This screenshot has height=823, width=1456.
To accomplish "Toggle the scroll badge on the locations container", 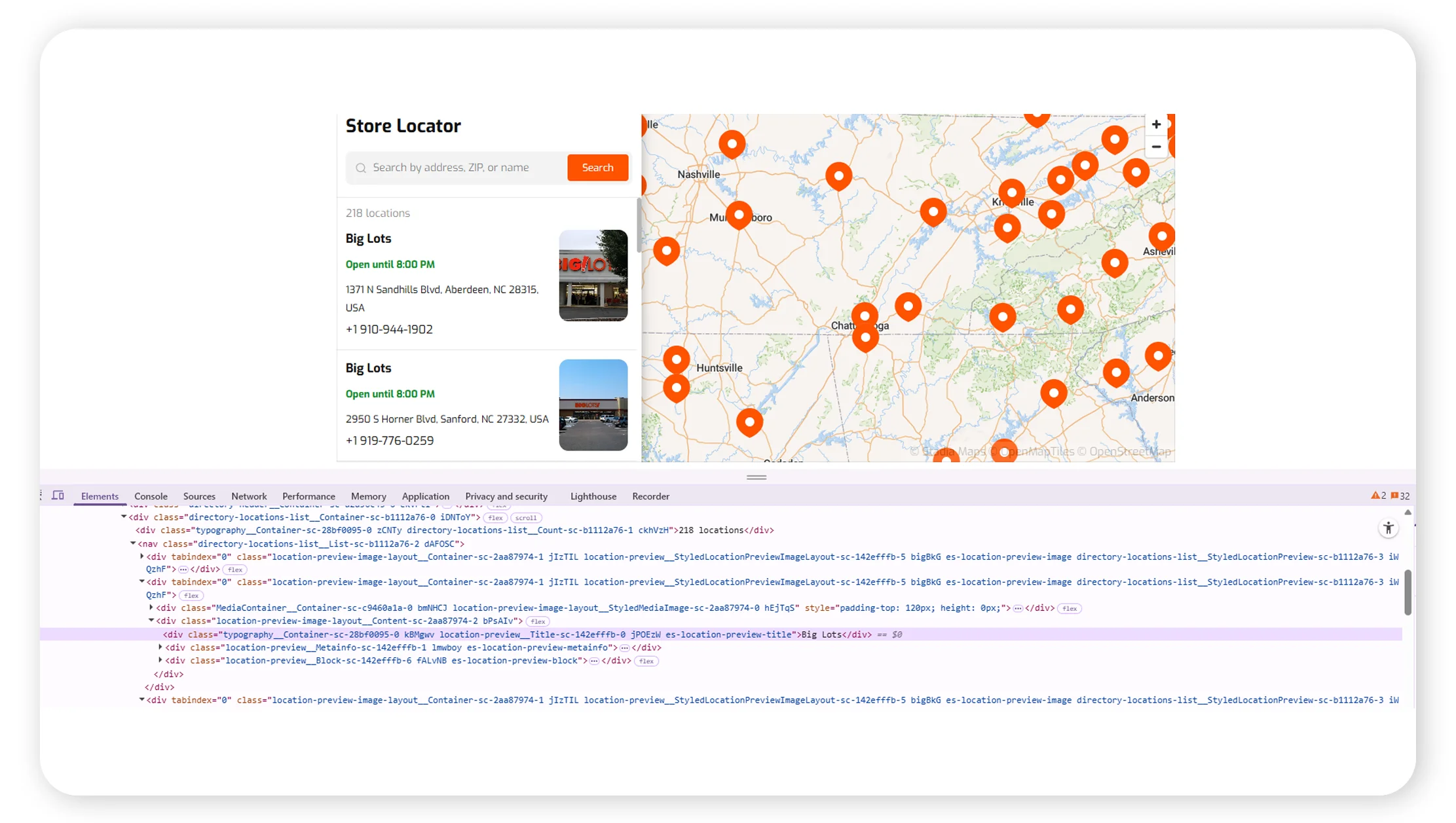I will pos(526,517).
